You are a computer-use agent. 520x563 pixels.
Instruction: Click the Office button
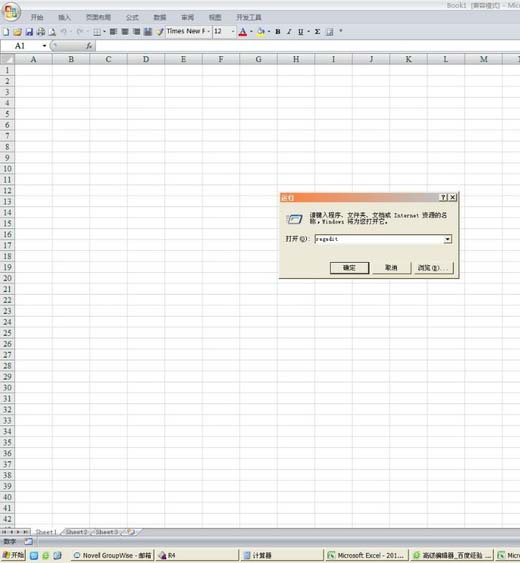click(11, 11)
